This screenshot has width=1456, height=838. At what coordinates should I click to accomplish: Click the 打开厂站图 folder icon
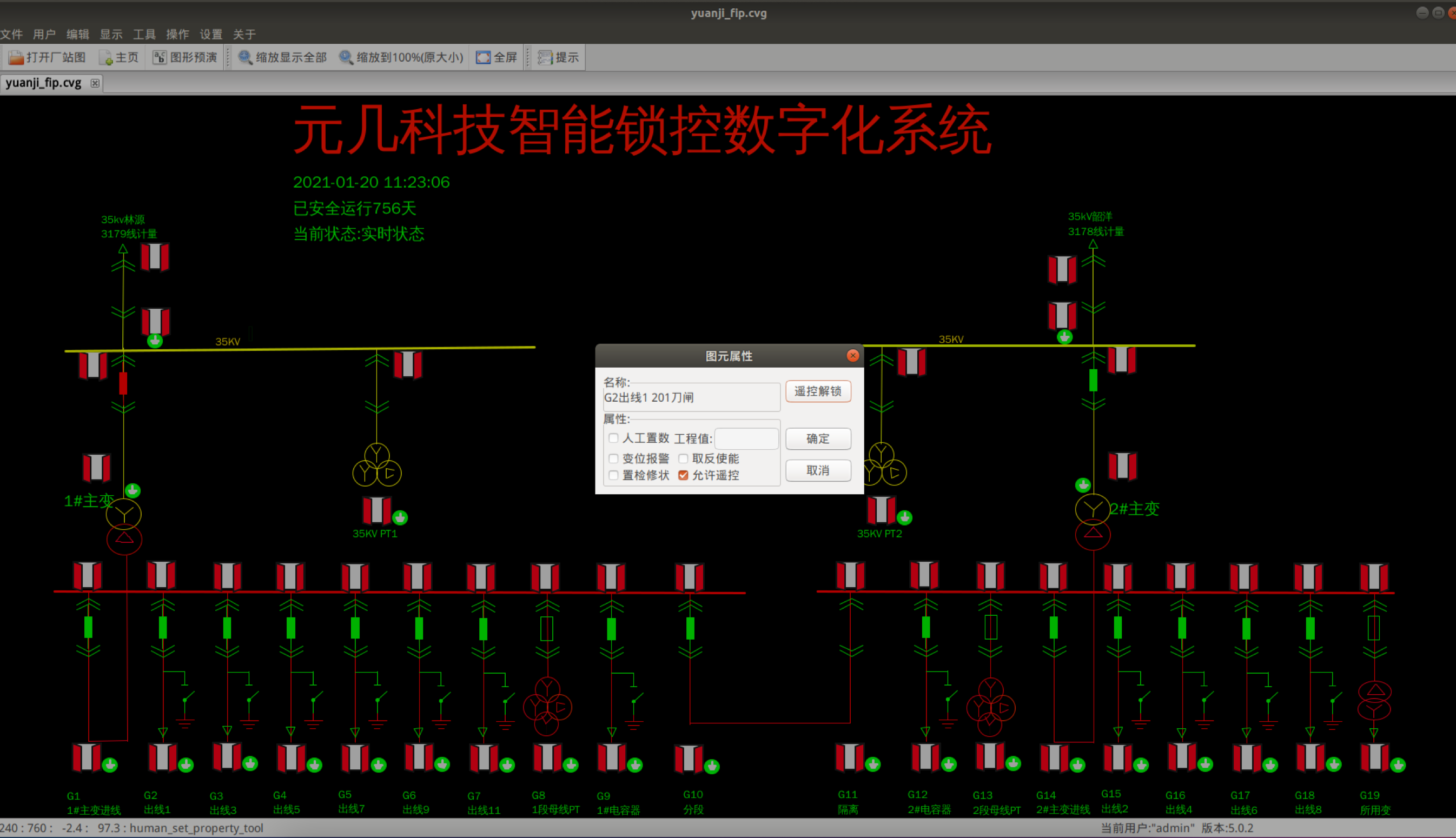click(x=16, y=57)
